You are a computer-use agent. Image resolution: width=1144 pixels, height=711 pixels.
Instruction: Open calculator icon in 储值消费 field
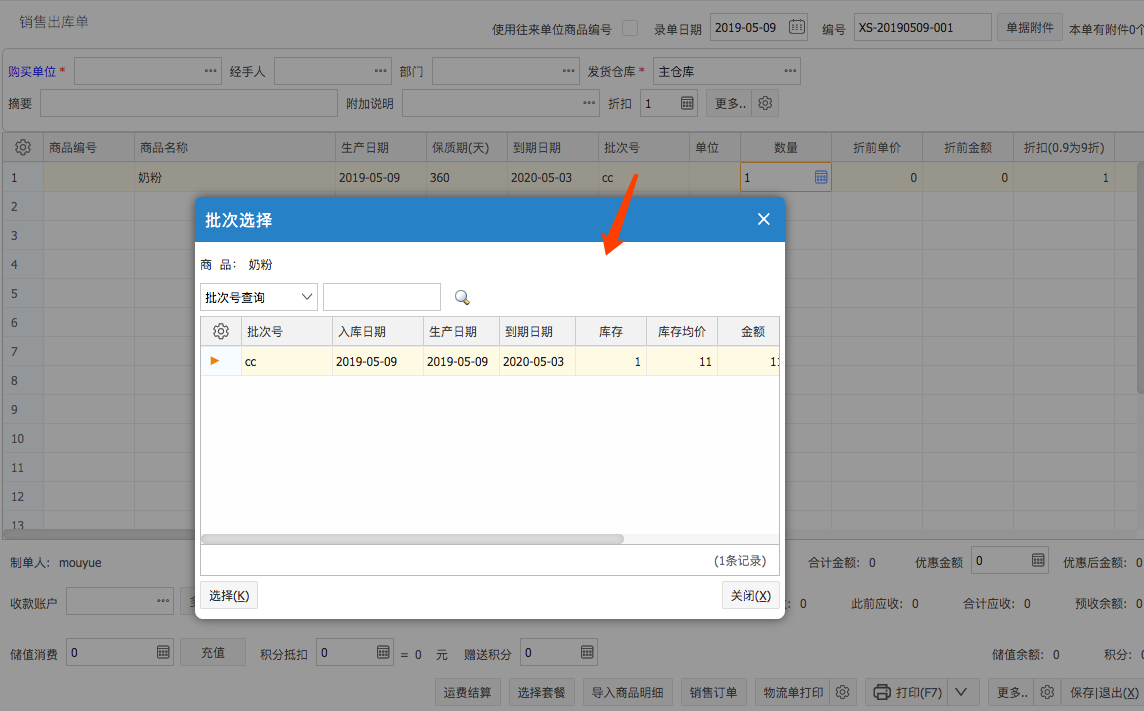tap(163, 652)
